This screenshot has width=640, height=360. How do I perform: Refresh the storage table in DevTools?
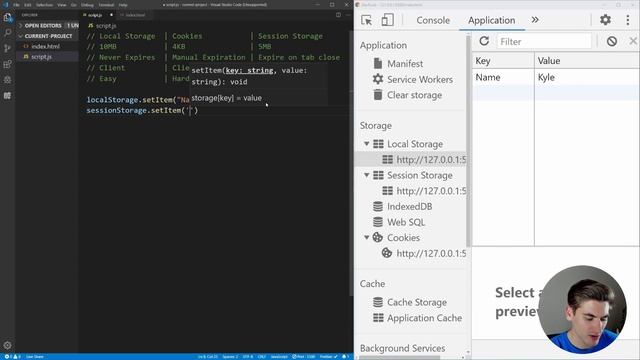tap(484, 41)
